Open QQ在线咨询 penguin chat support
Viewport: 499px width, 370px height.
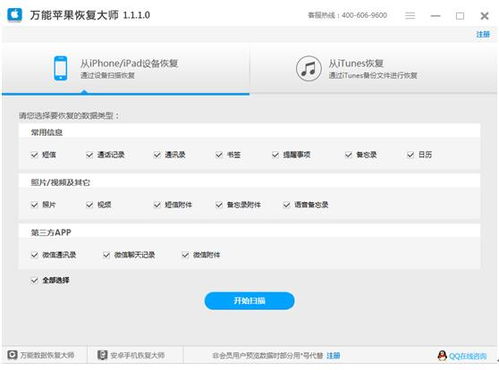tap(462, 356)
